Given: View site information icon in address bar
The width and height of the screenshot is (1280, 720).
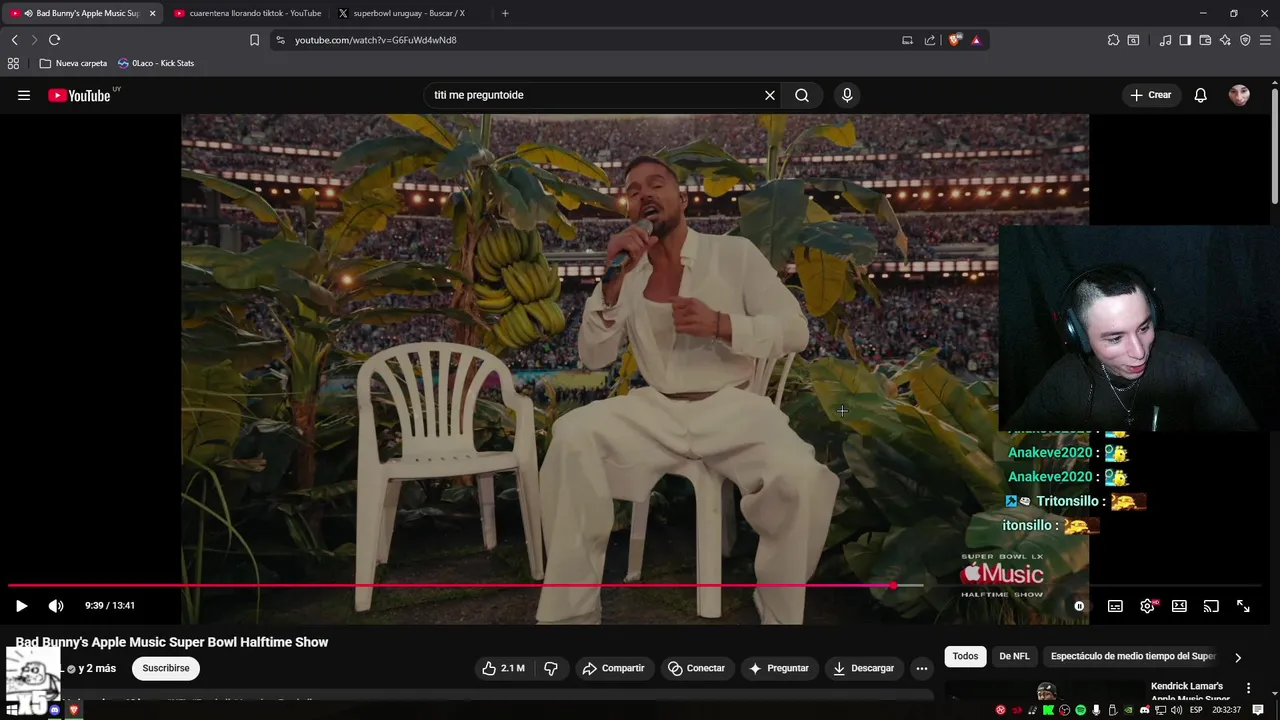Looking at the screenshot, I should click(x=280, y=40).
